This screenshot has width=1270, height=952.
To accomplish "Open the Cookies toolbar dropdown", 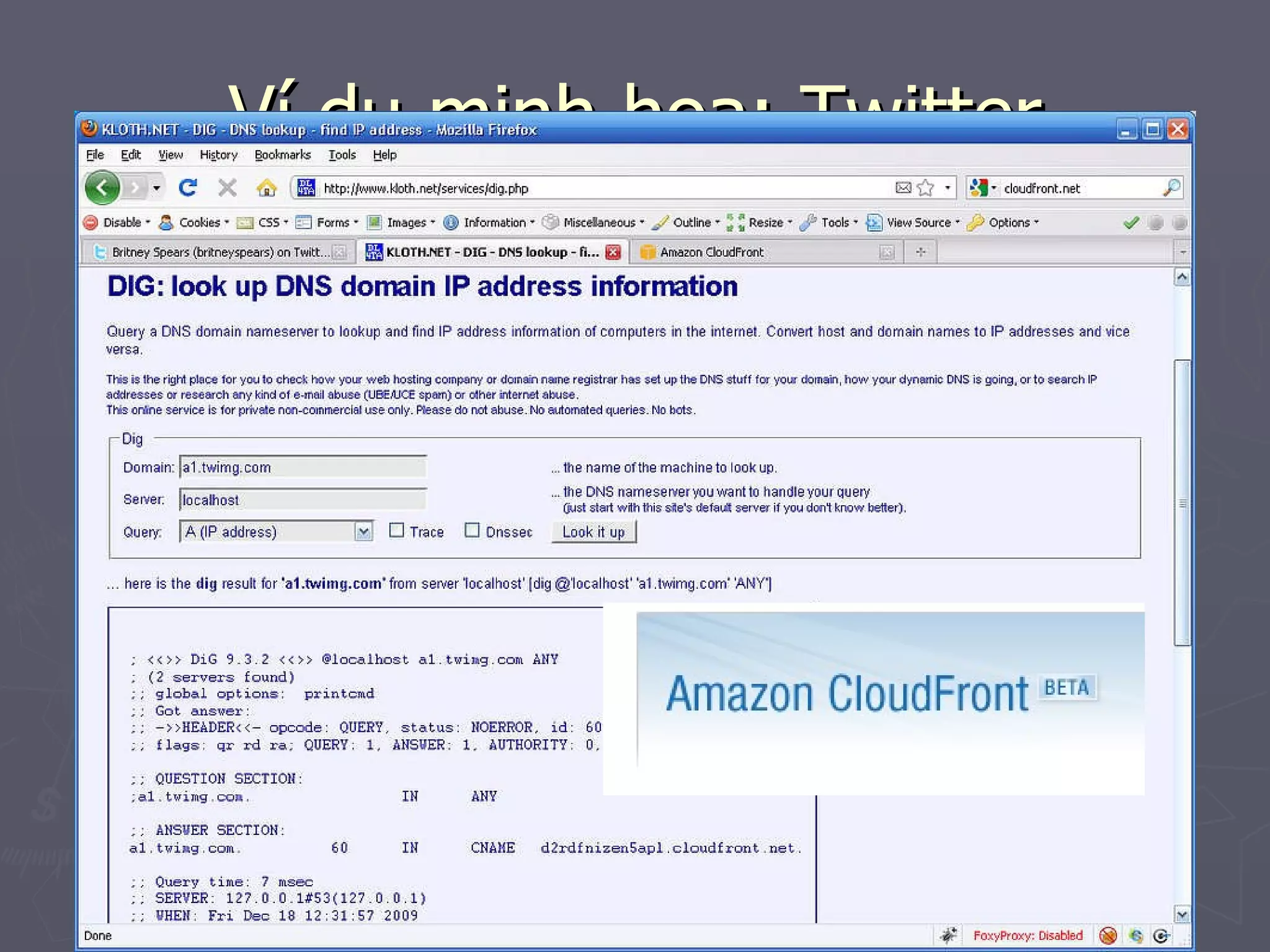I will click(199, 223).
